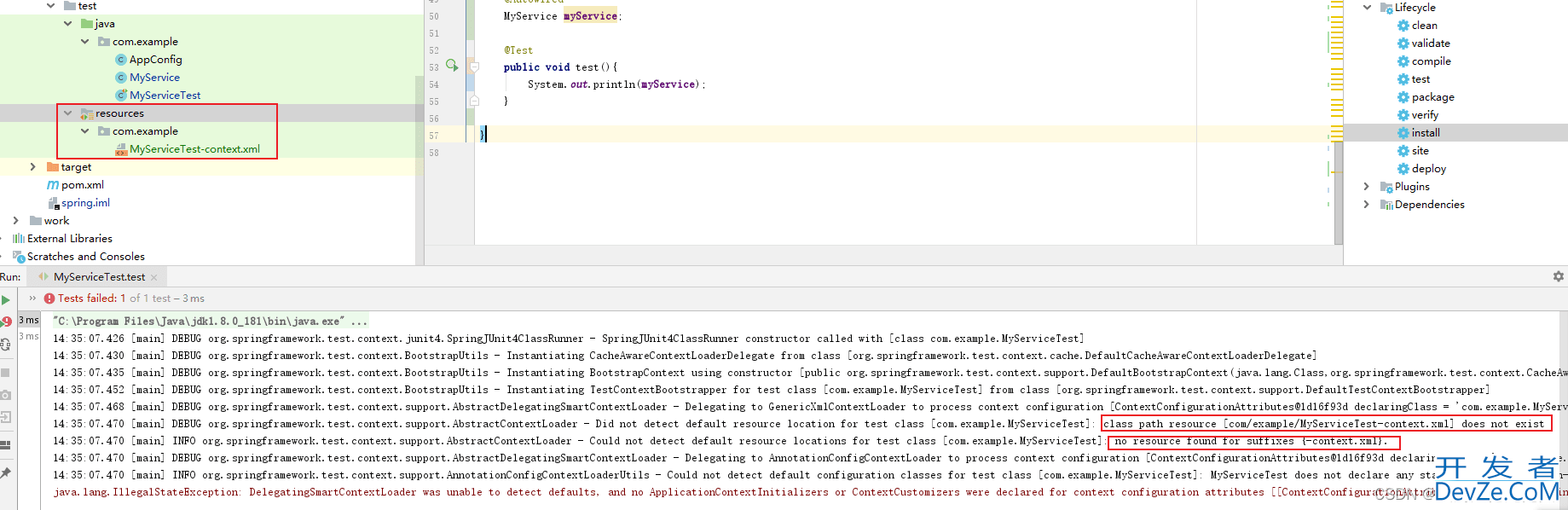Screen dimensions: 1568x510
Task: Collapse the resources folder node
Action: [68, 113]
